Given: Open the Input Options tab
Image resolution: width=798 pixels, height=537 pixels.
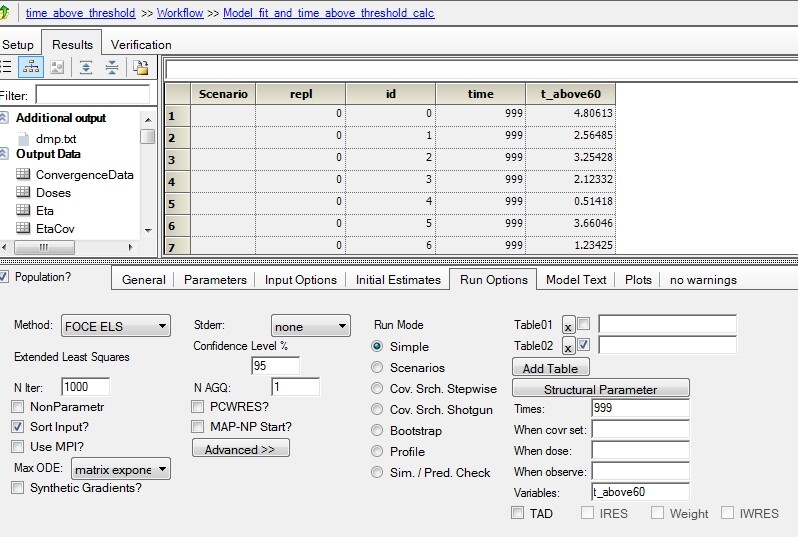Looking at the screenshot, I should [301, 280].
